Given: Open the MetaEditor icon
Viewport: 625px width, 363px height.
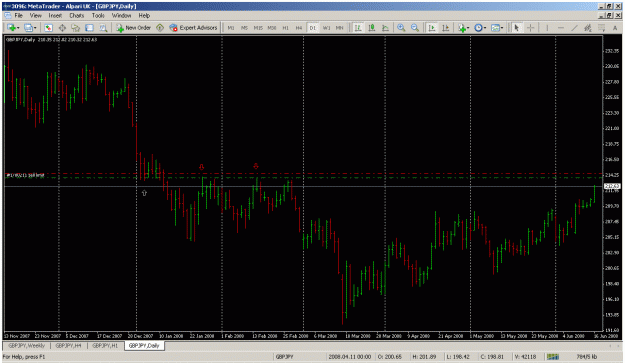Looking at the screenshot, I should tap(160, 27).
